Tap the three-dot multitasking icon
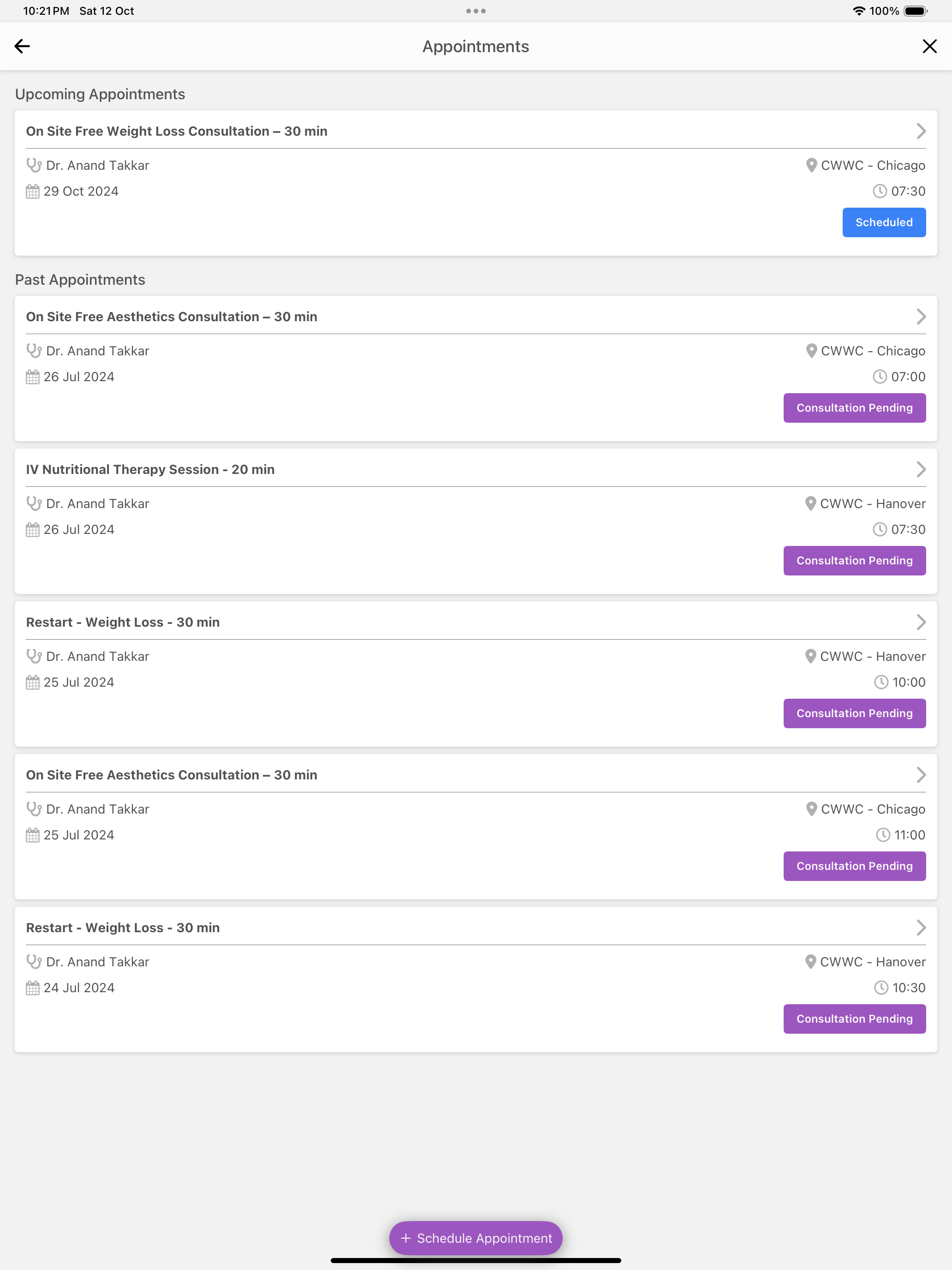The height and width of the screenshot is (1270, 952). 476,11
